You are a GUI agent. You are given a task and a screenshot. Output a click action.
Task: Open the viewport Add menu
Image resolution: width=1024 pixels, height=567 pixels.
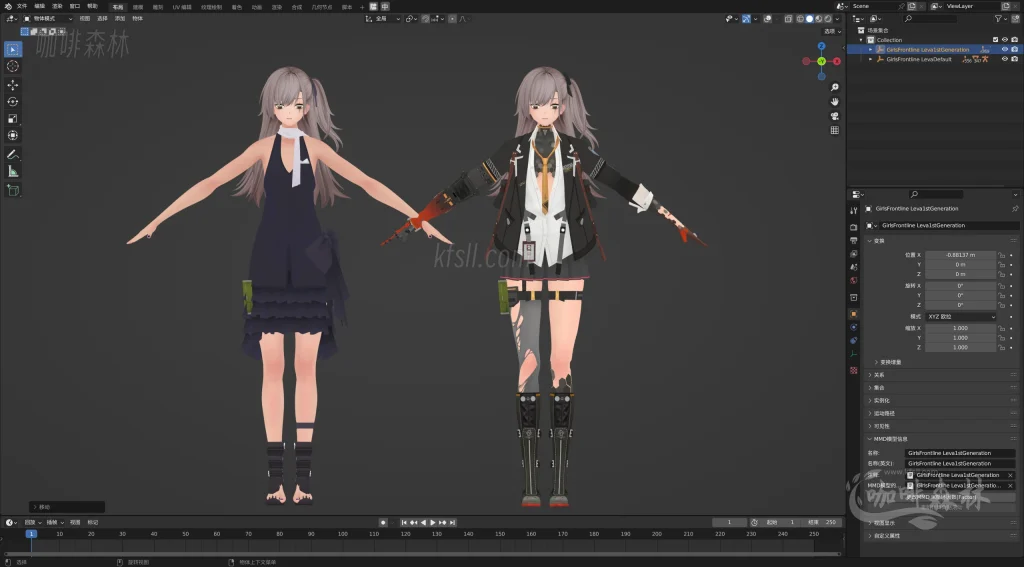point(120,19)
